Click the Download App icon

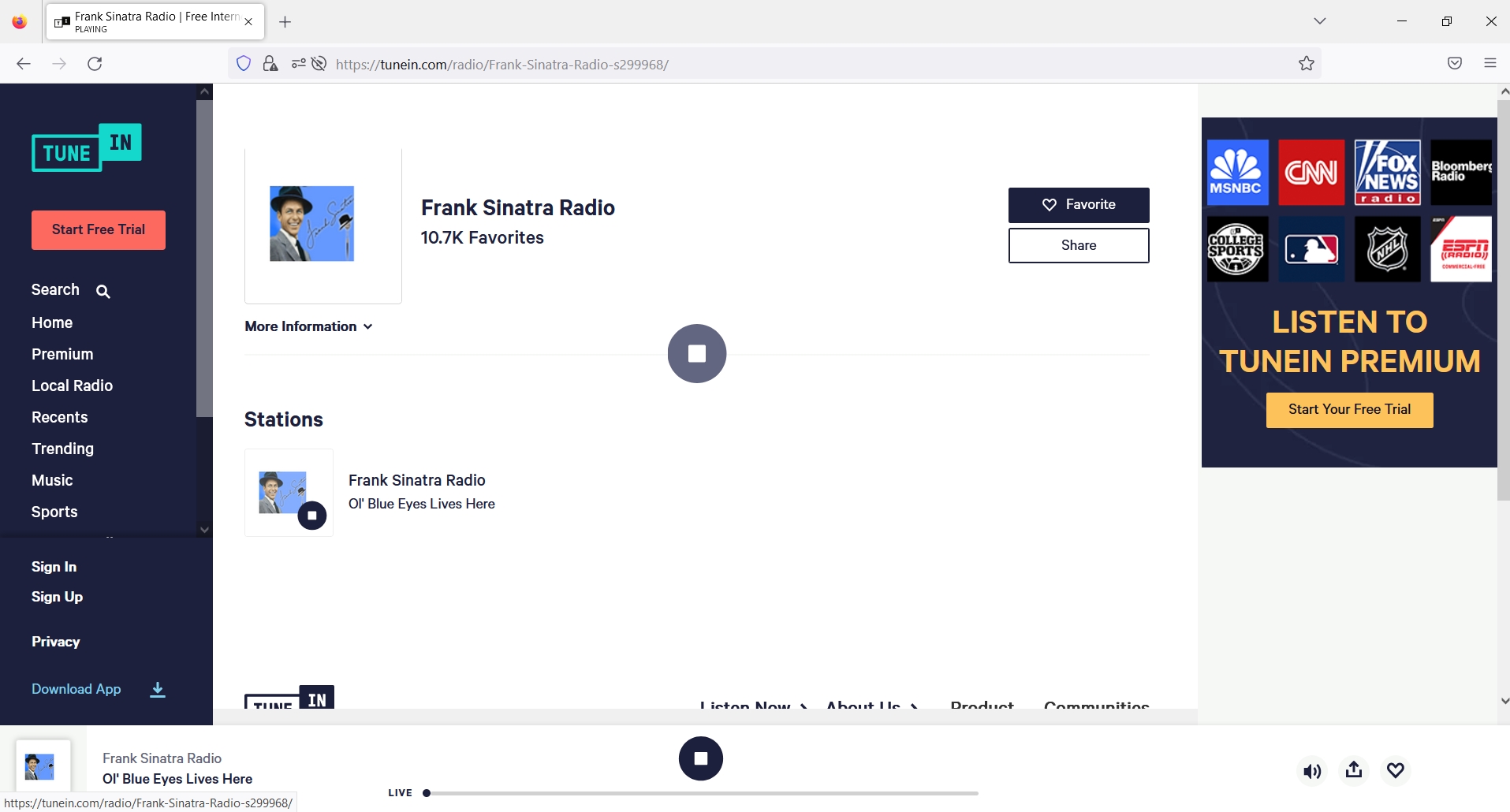(x=157, y=691)
